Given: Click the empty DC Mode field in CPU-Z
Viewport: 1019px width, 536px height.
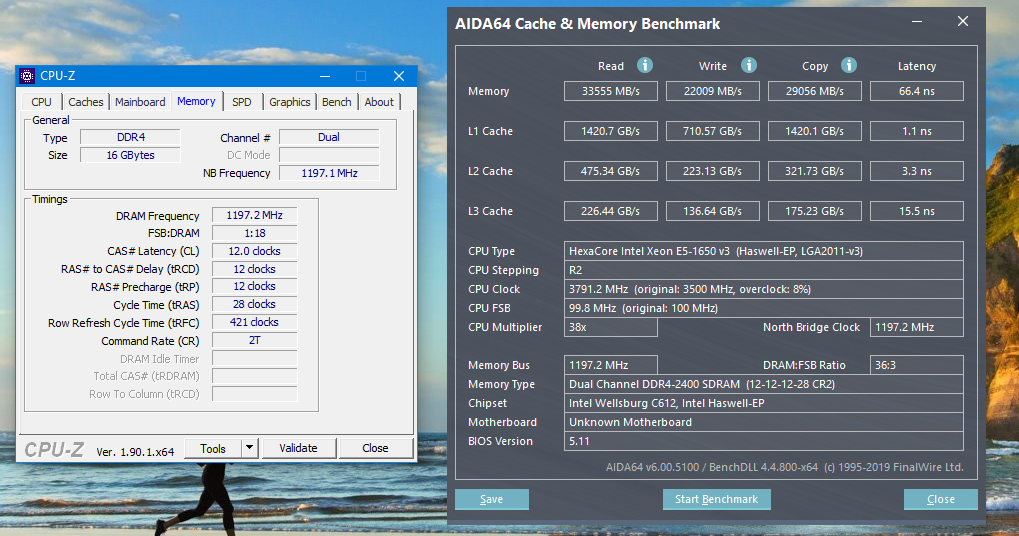Looking at the screenshot, I should click(x=329, y=155).
